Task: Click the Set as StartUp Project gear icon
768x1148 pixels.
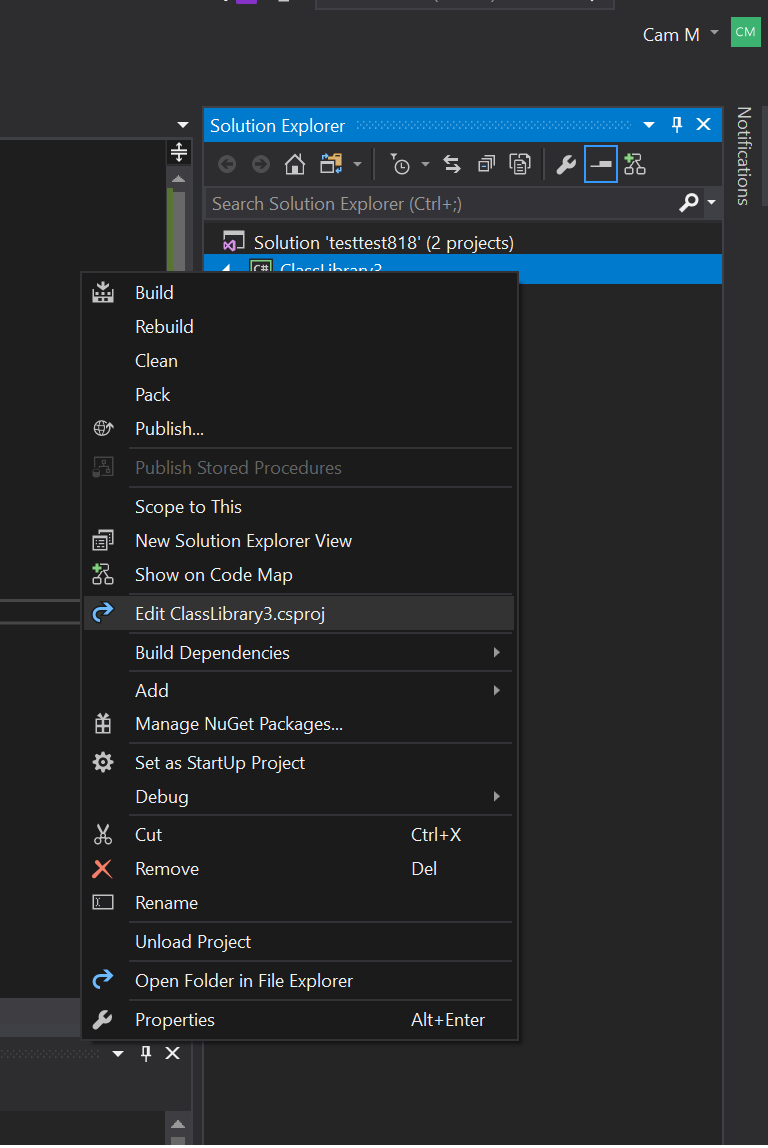Action: tap(103, 762)
